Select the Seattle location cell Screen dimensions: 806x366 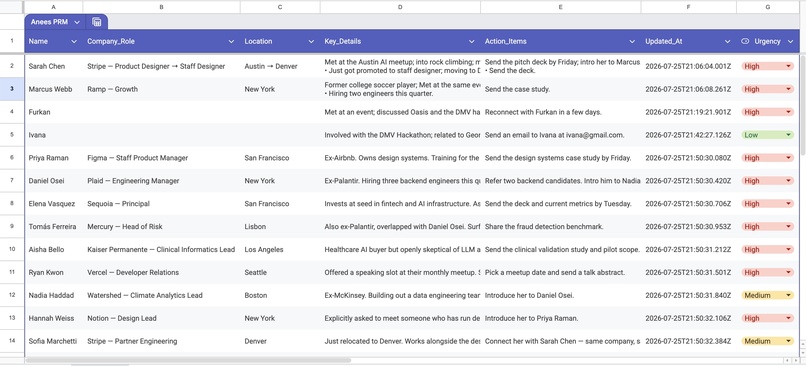(x=280, y=272)
